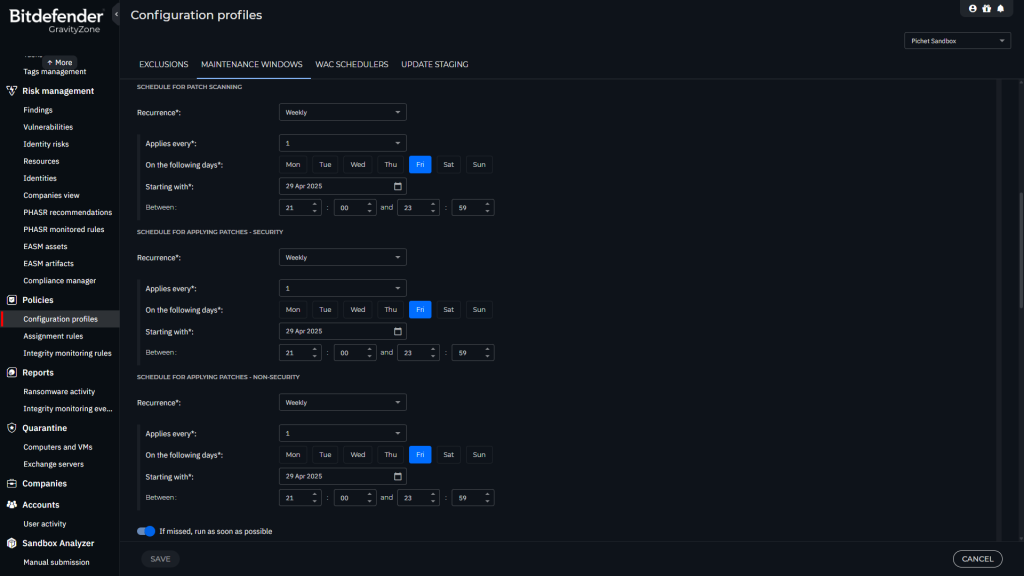
Task: Open calendar icon for patch scanning start date
Action: pyautogui.click(x=397, y=187)
